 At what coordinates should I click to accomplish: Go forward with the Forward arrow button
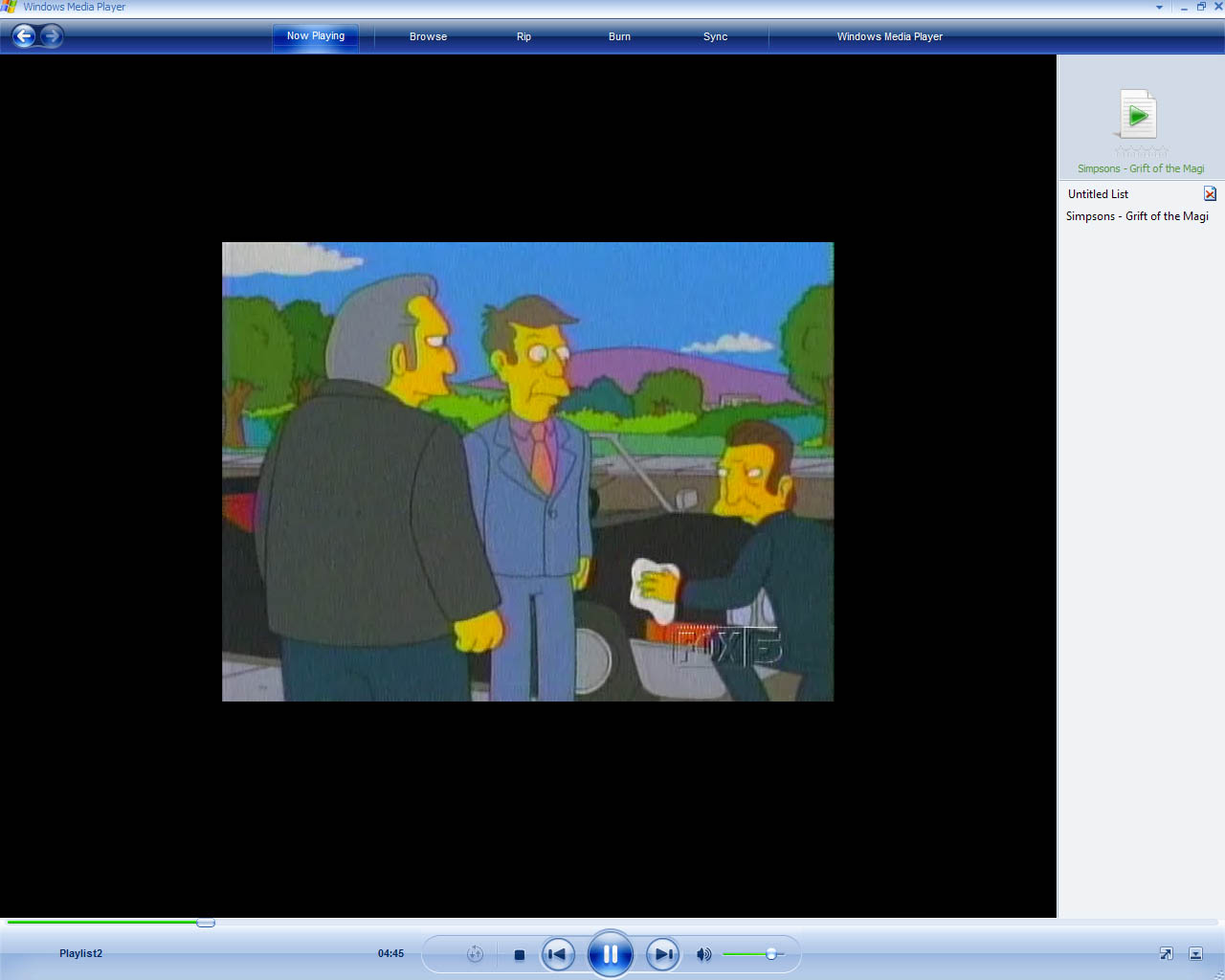pyautogui.click(x=52, y=36)
